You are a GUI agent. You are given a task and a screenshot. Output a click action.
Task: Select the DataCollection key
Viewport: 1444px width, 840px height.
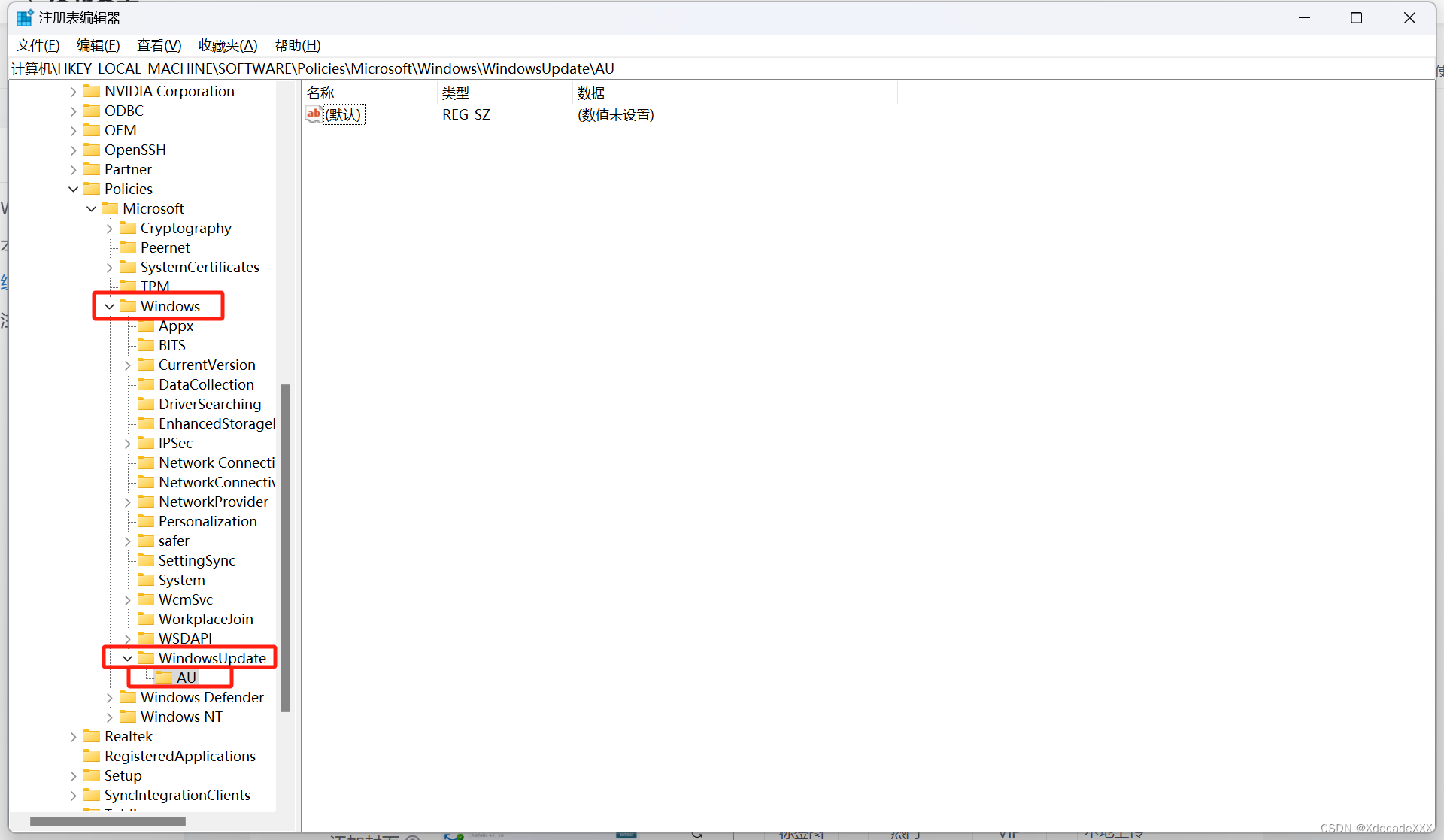pyautogui.click(x=206, y=384)
